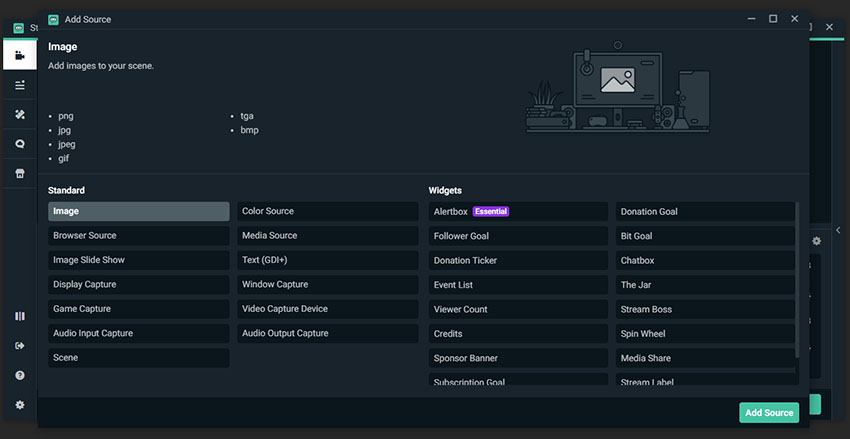Click the Widgets list scrollbar
Viewport: 850px width, 439px height.
(797, 280)
